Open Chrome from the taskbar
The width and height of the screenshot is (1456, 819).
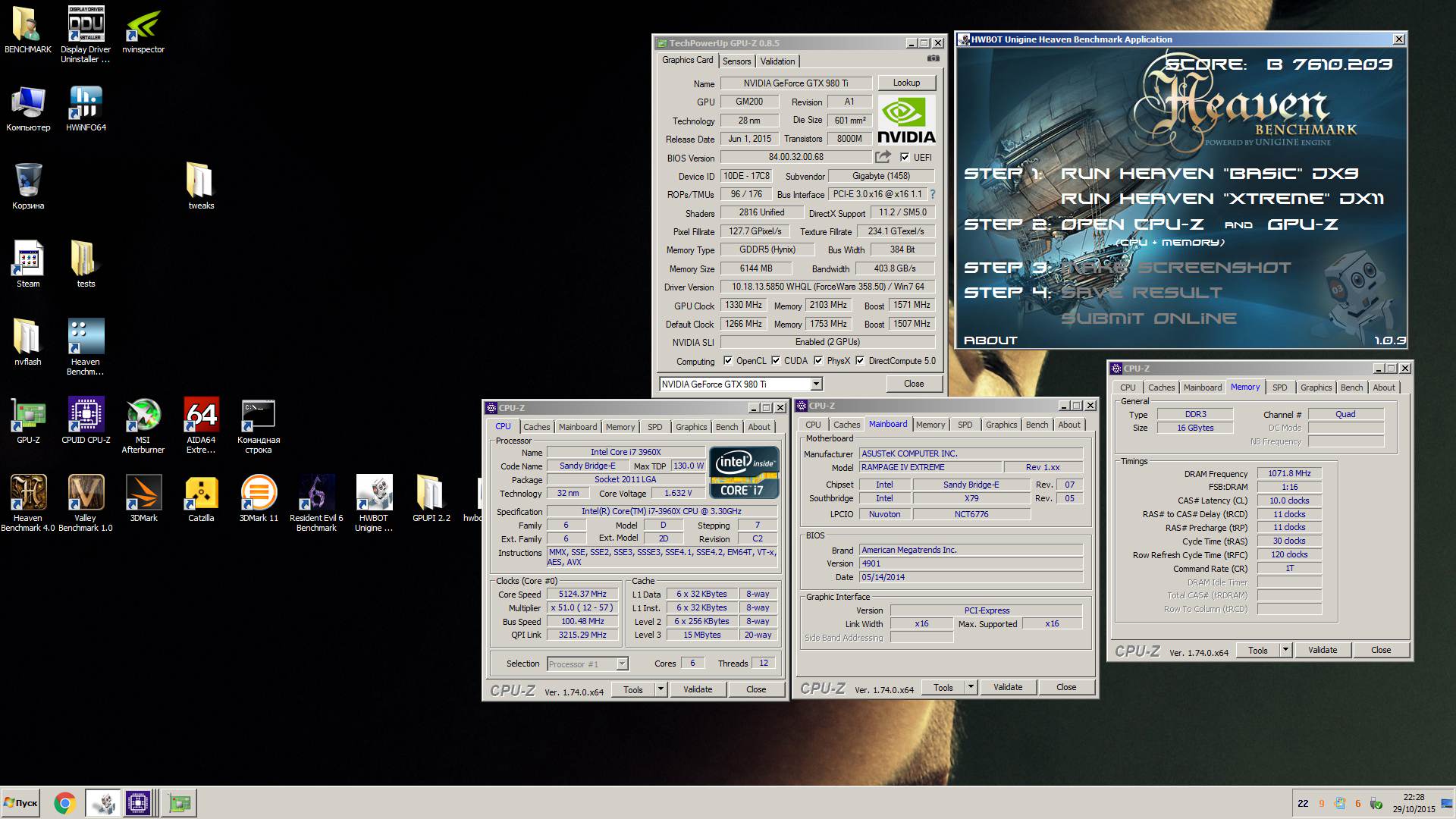click(64, 803)
